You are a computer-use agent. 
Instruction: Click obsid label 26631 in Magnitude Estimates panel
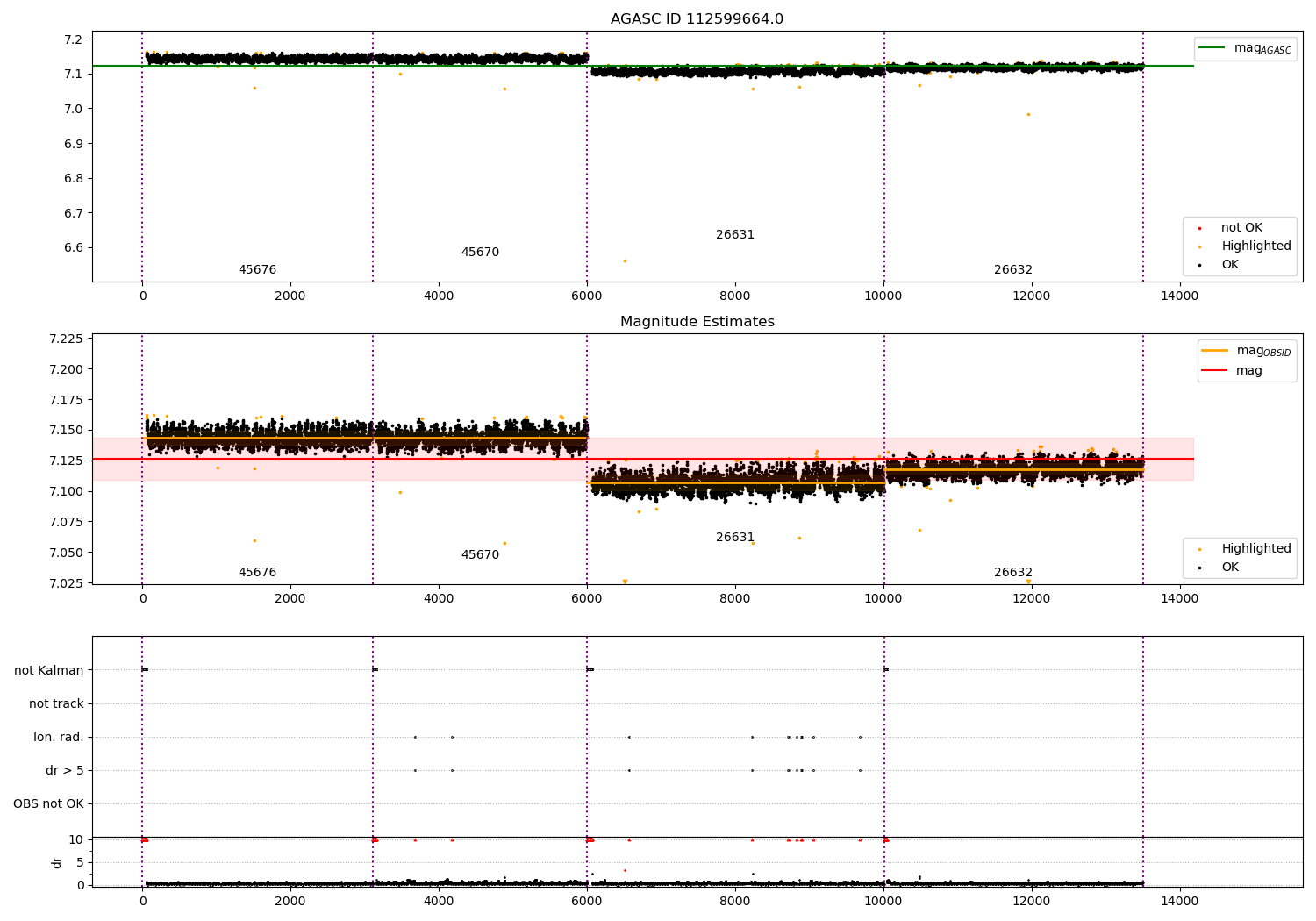[735, 538]
